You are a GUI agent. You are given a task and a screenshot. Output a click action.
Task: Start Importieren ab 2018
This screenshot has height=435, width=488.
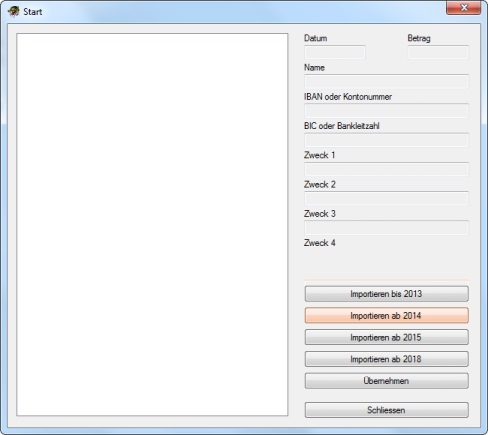pyautogui.click(x=386, y=359)
